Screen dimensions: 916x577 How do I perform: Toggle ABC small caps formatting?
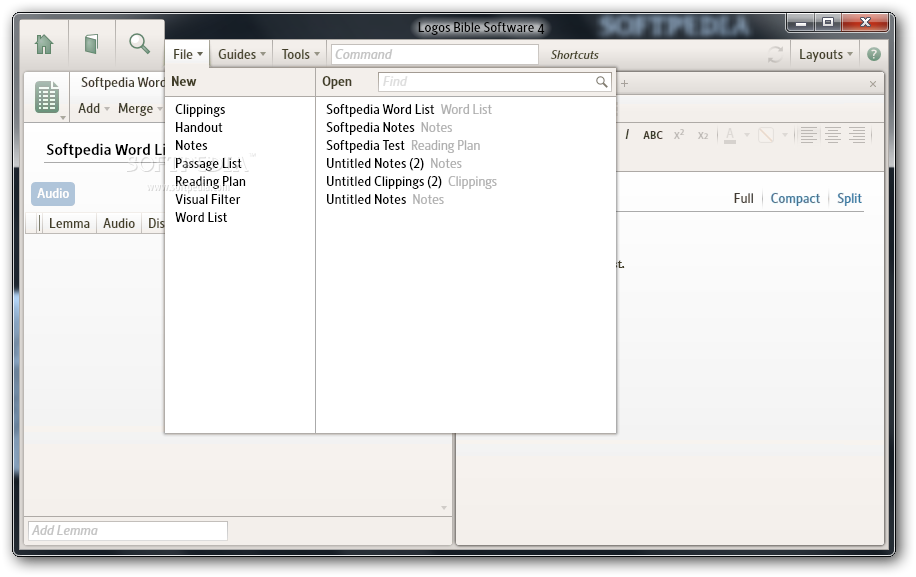[653, 135]
